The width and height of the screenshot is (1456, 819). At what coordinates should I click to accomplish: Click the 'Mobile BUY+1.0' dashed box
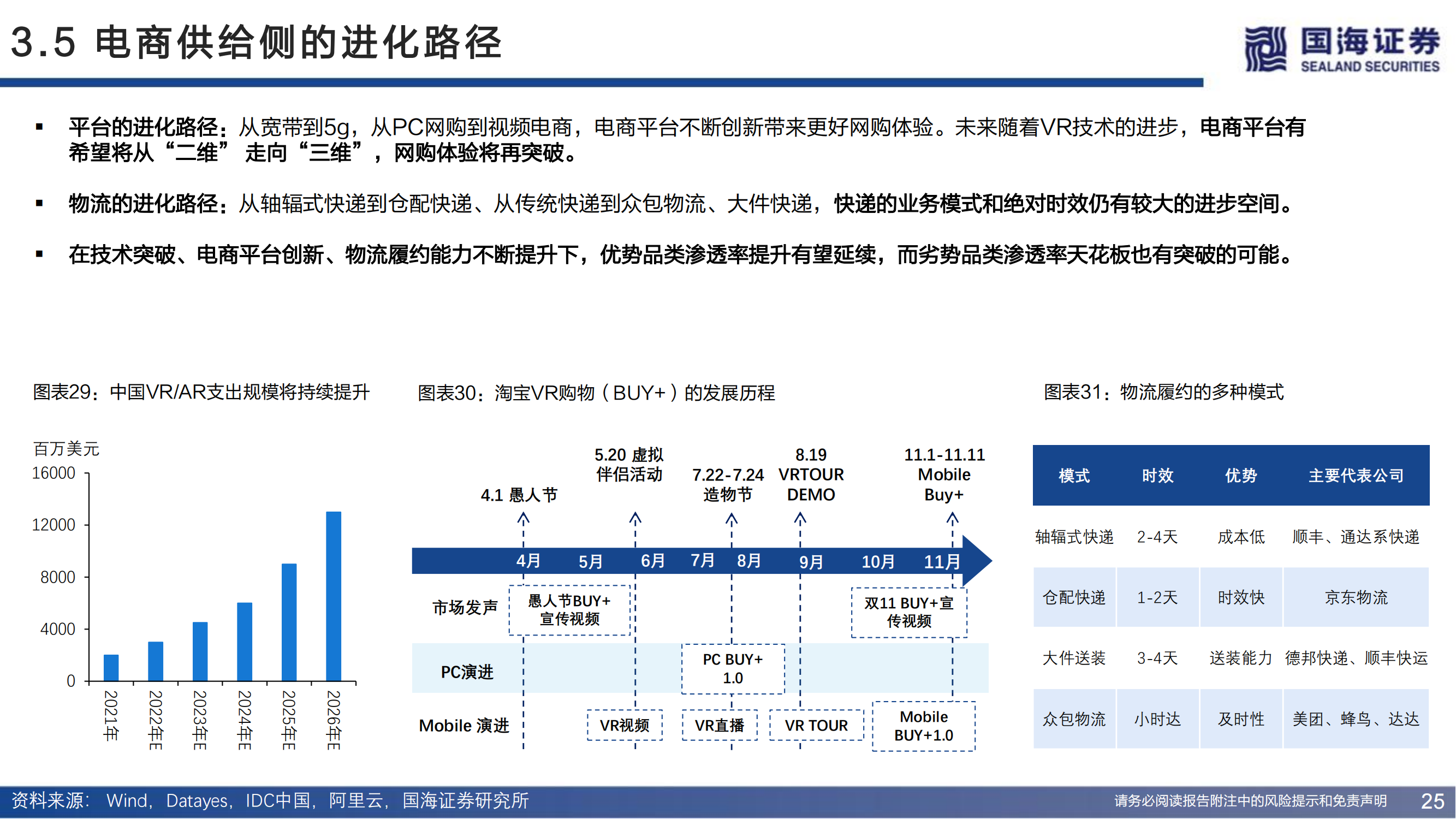(x=924, y=727)
